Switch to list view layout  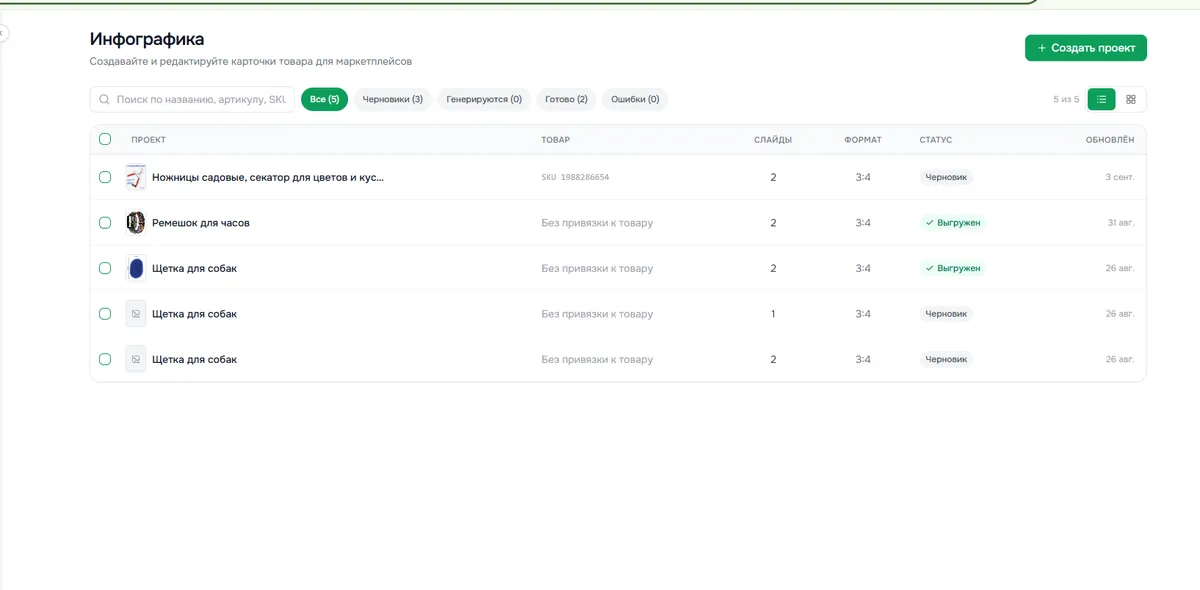[x=1101, y=99]
